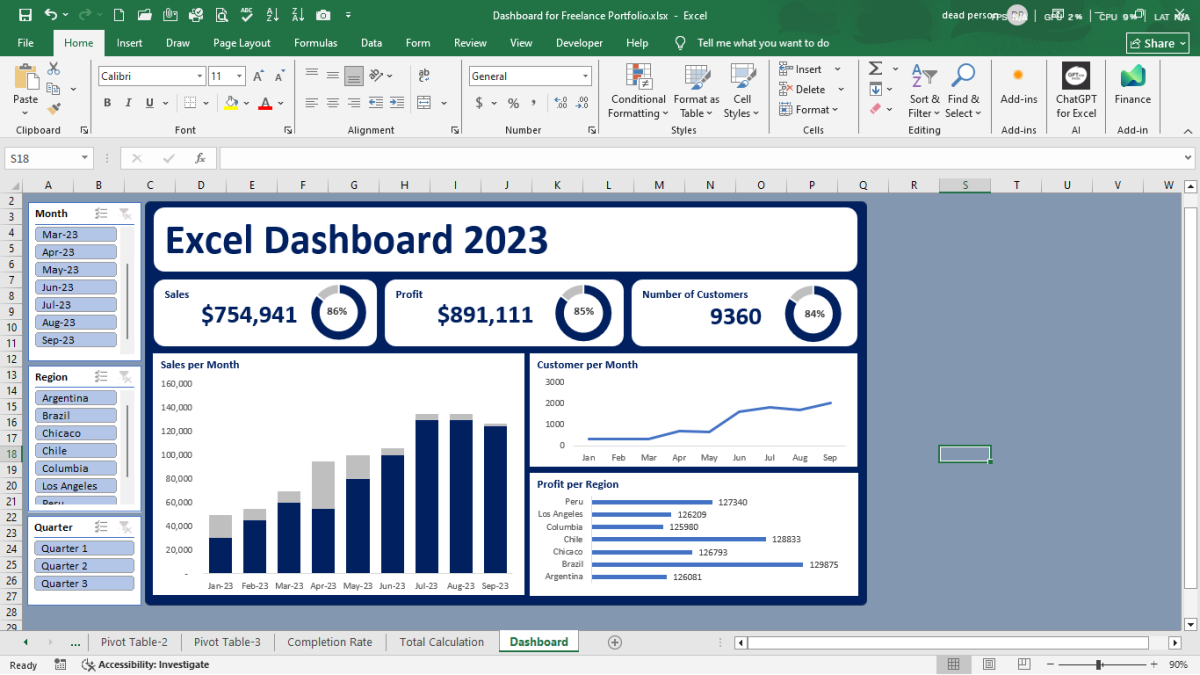Viewport: 1200px width, 675px height.
Task: Add a new sheet with plus icon
Action: [x=615, y=642]
